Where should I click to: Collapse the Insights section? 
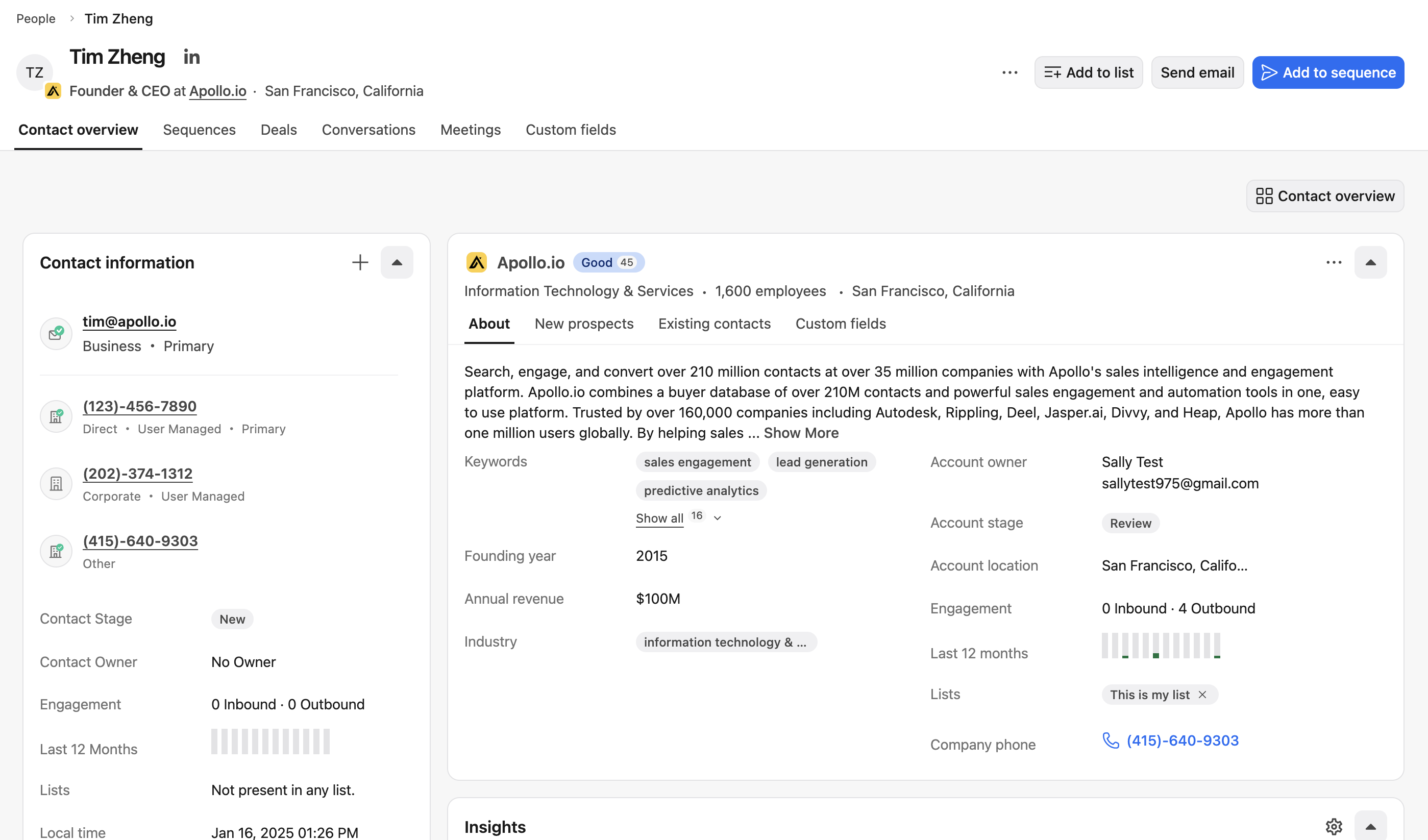[x=1370, y=826]
